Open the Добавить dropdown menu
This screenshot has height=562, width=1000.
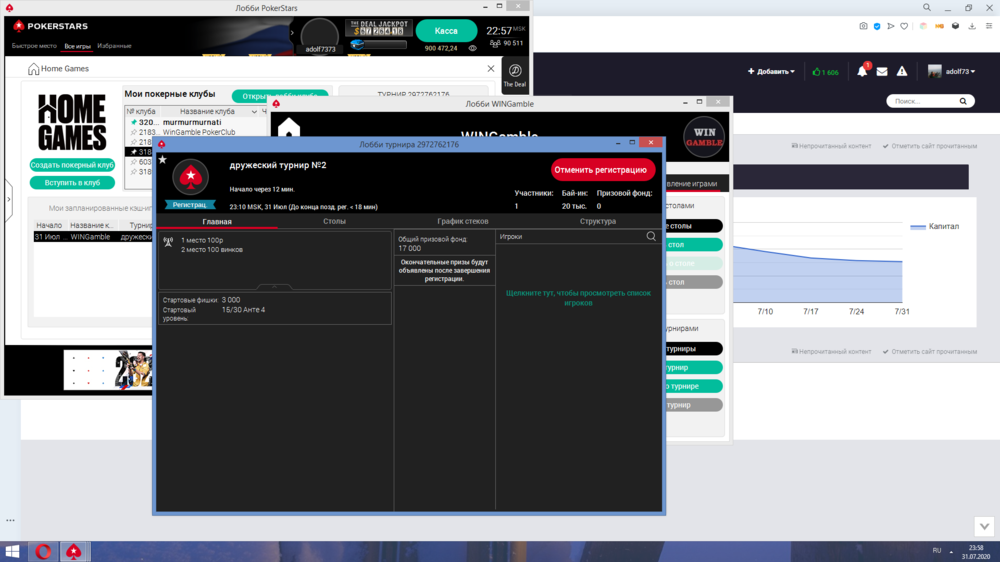point(771,72)
